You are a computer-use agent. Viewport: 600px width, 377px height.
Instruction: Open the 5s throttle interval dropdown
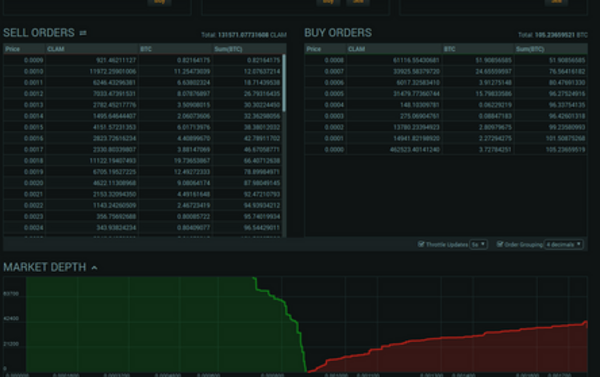point(478,244)
